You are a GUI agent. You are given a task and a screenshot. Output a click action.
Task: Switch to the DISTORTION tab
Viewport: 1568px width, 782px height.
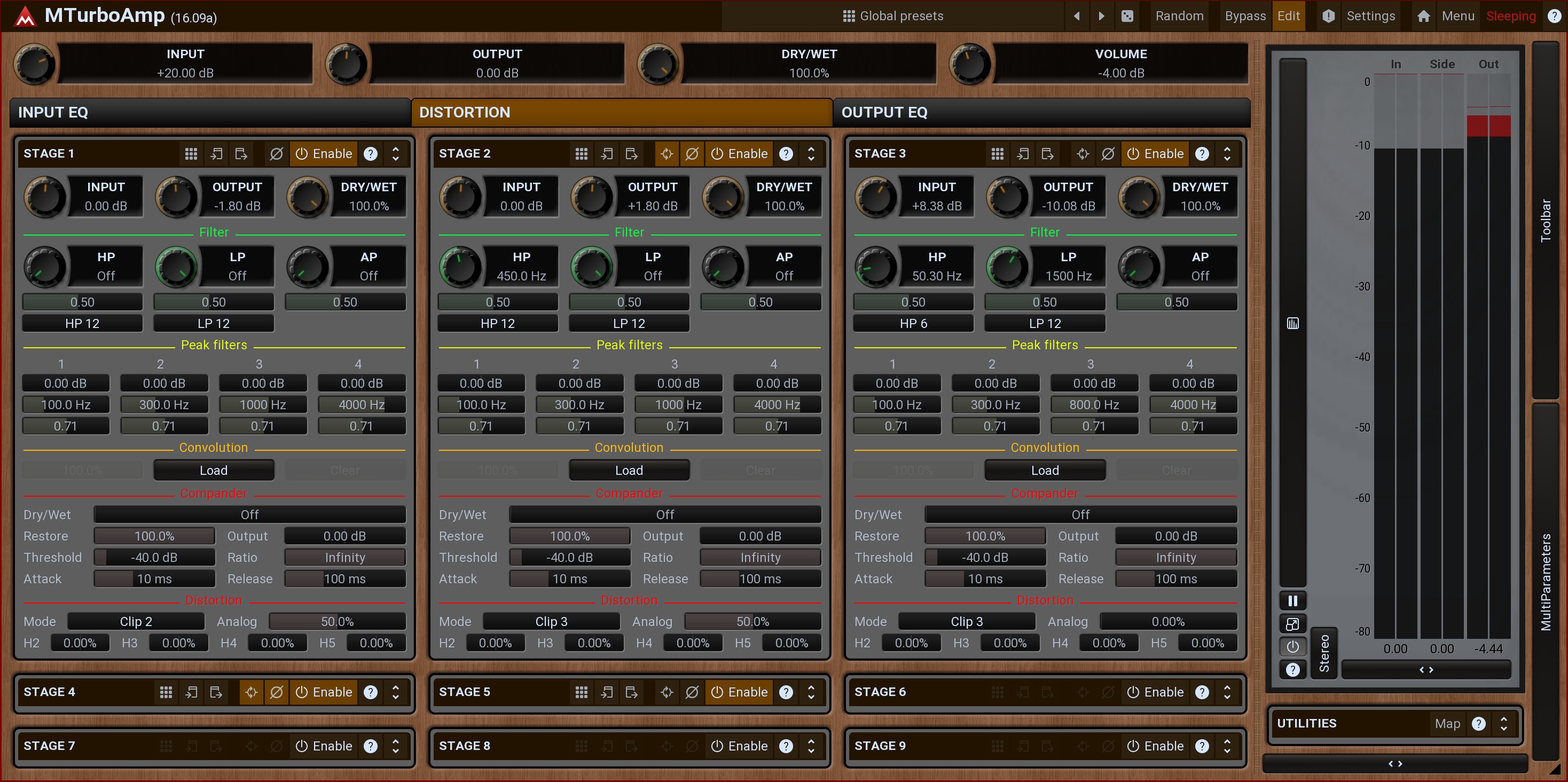(622, 113)
